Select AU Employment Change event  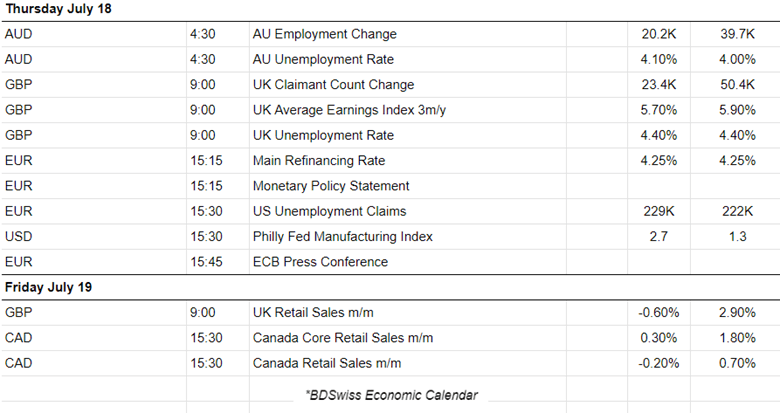pos(324,34)
